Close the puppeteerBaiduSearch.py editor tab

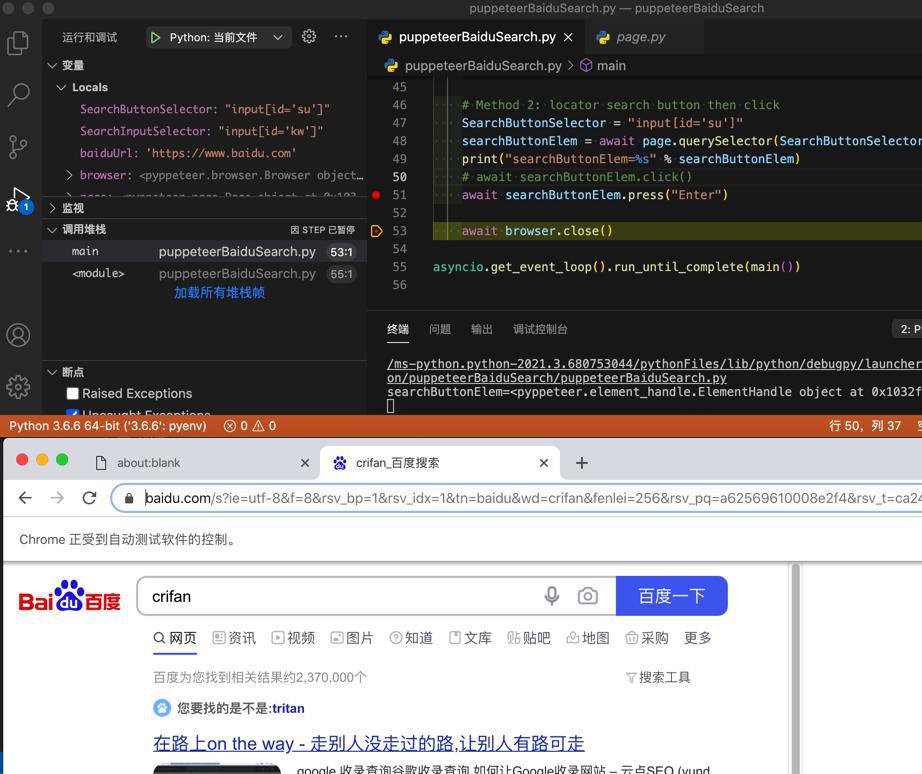coord(568,37)
